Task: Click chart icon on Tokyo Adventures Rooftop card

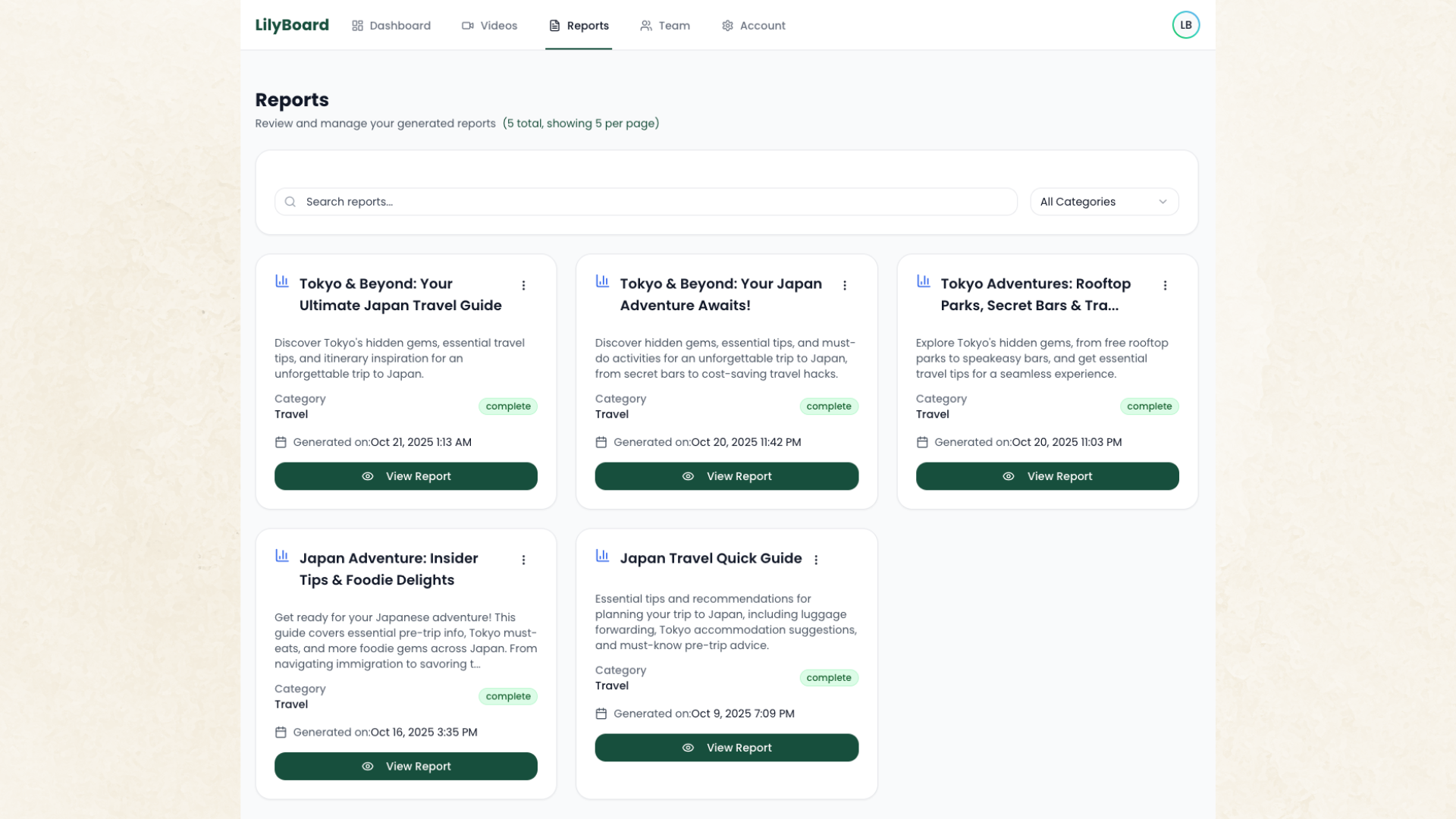Action: (x=923, y=281)
